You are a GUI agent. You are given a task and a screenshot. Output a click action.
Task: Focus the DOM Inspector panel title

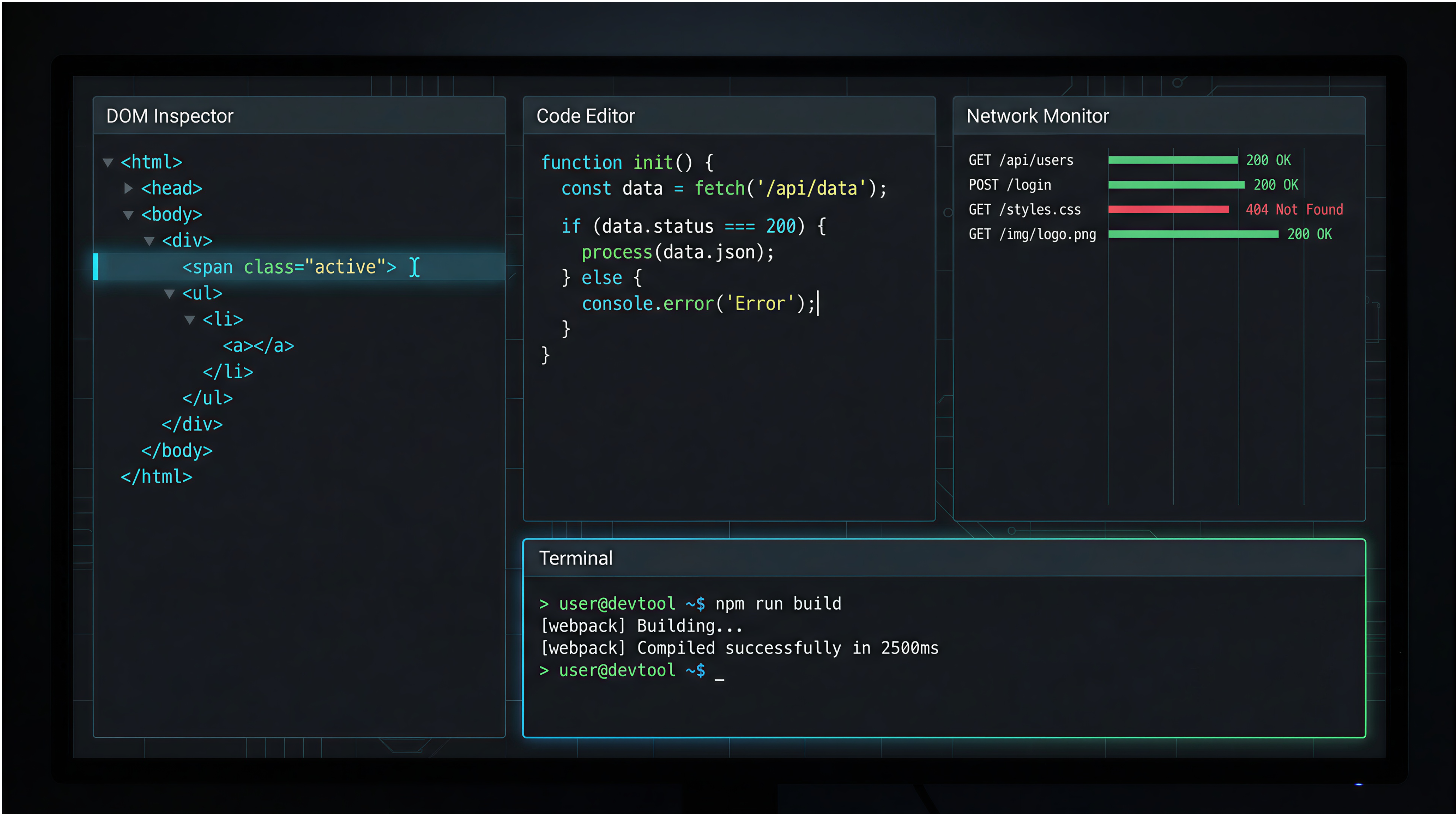coord(169,116)
